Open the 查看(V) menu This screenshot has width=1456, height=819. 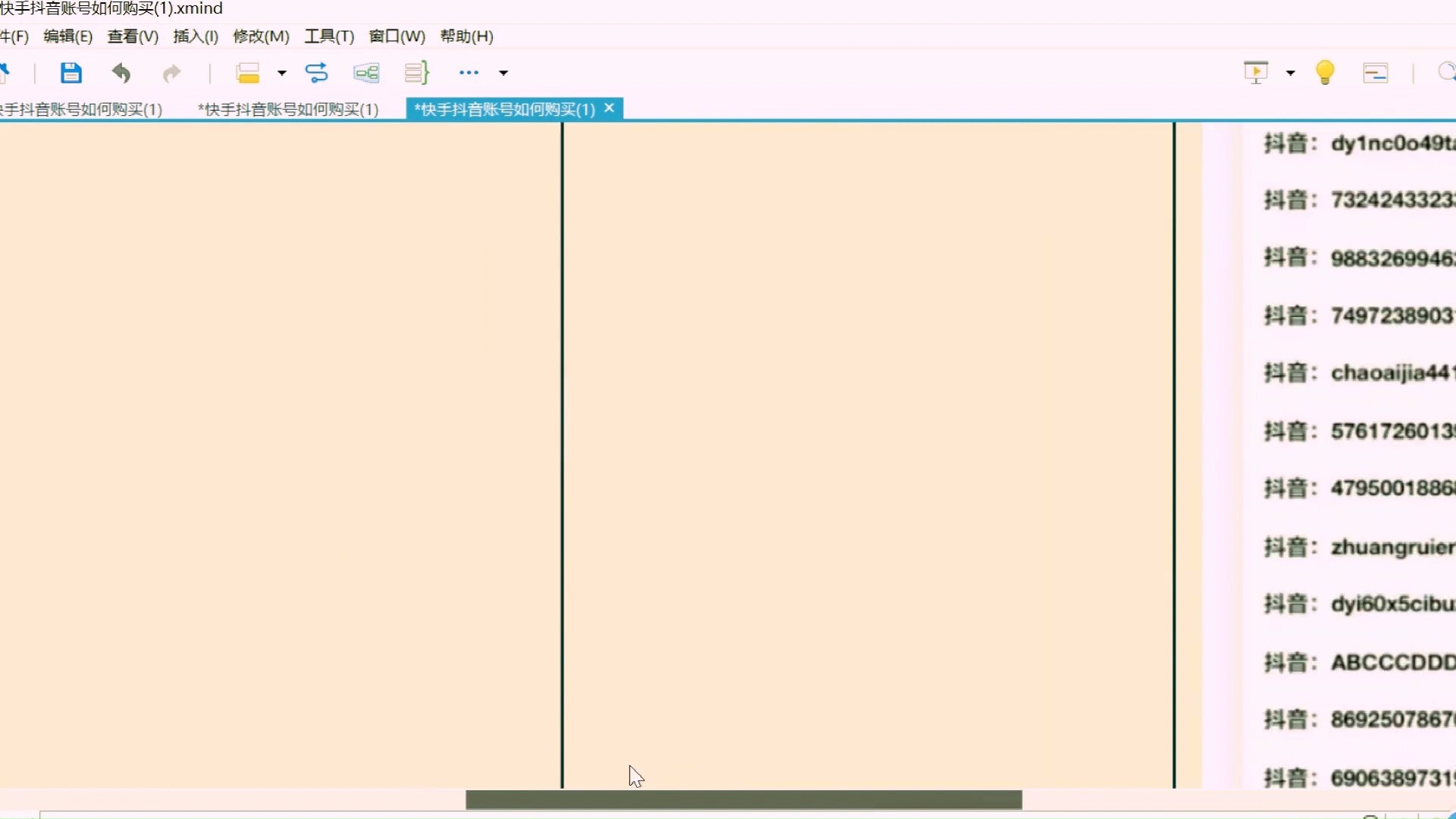[133, 36]
